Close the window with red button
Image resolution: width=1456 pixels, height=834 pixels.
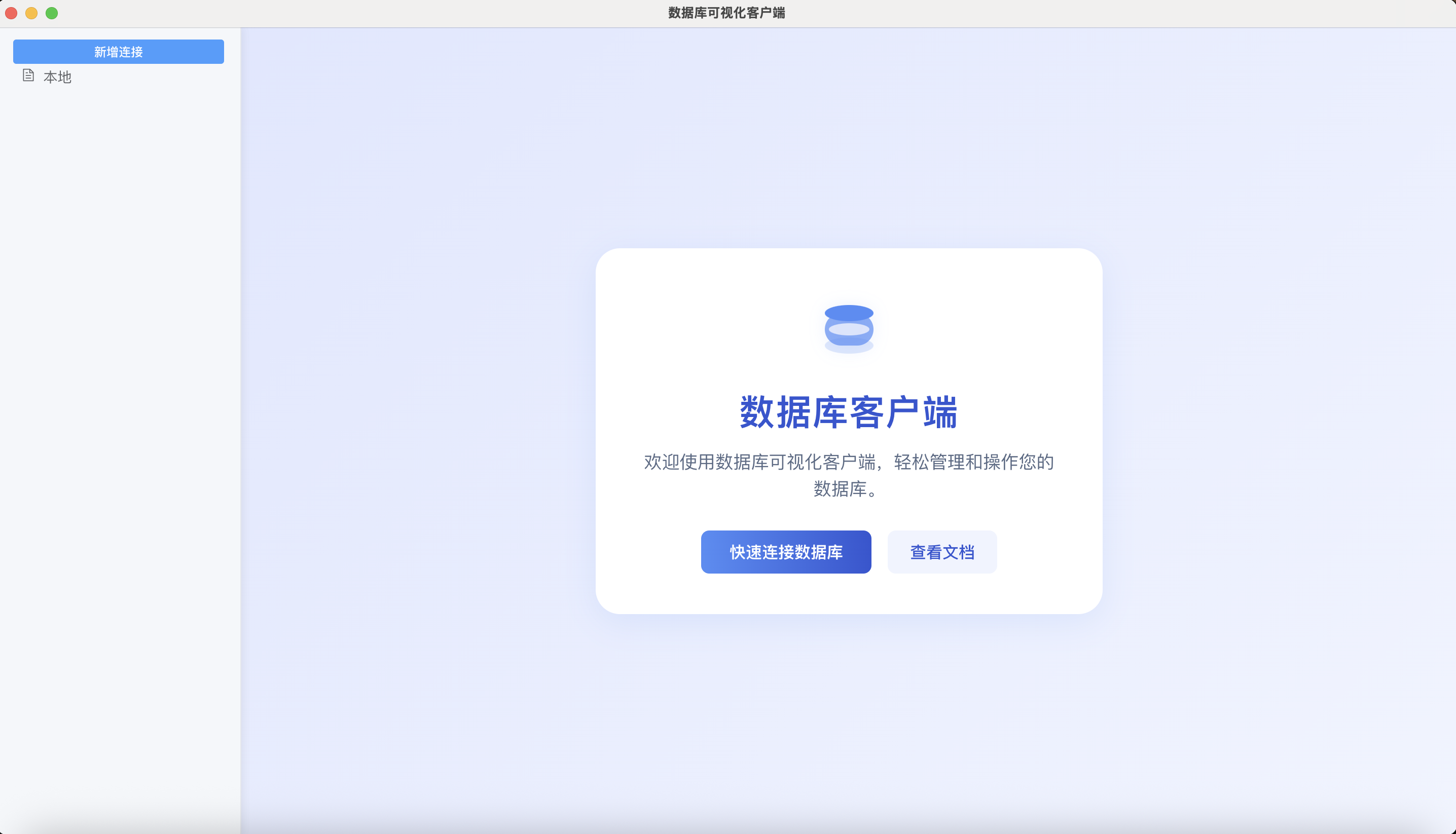[12, 13]
